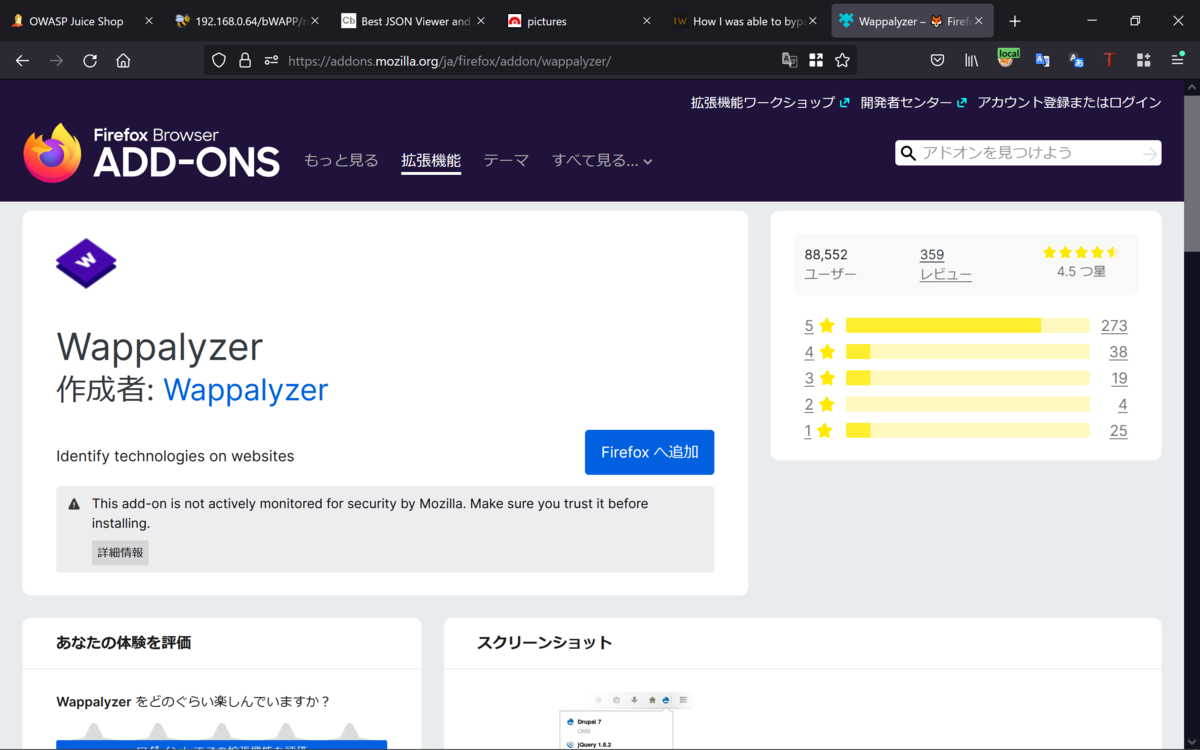Image resolution: width=1200 pixels, height=750 pixels.
Task: Click the Firefox へ追加 button
Action: click(649, 452)
